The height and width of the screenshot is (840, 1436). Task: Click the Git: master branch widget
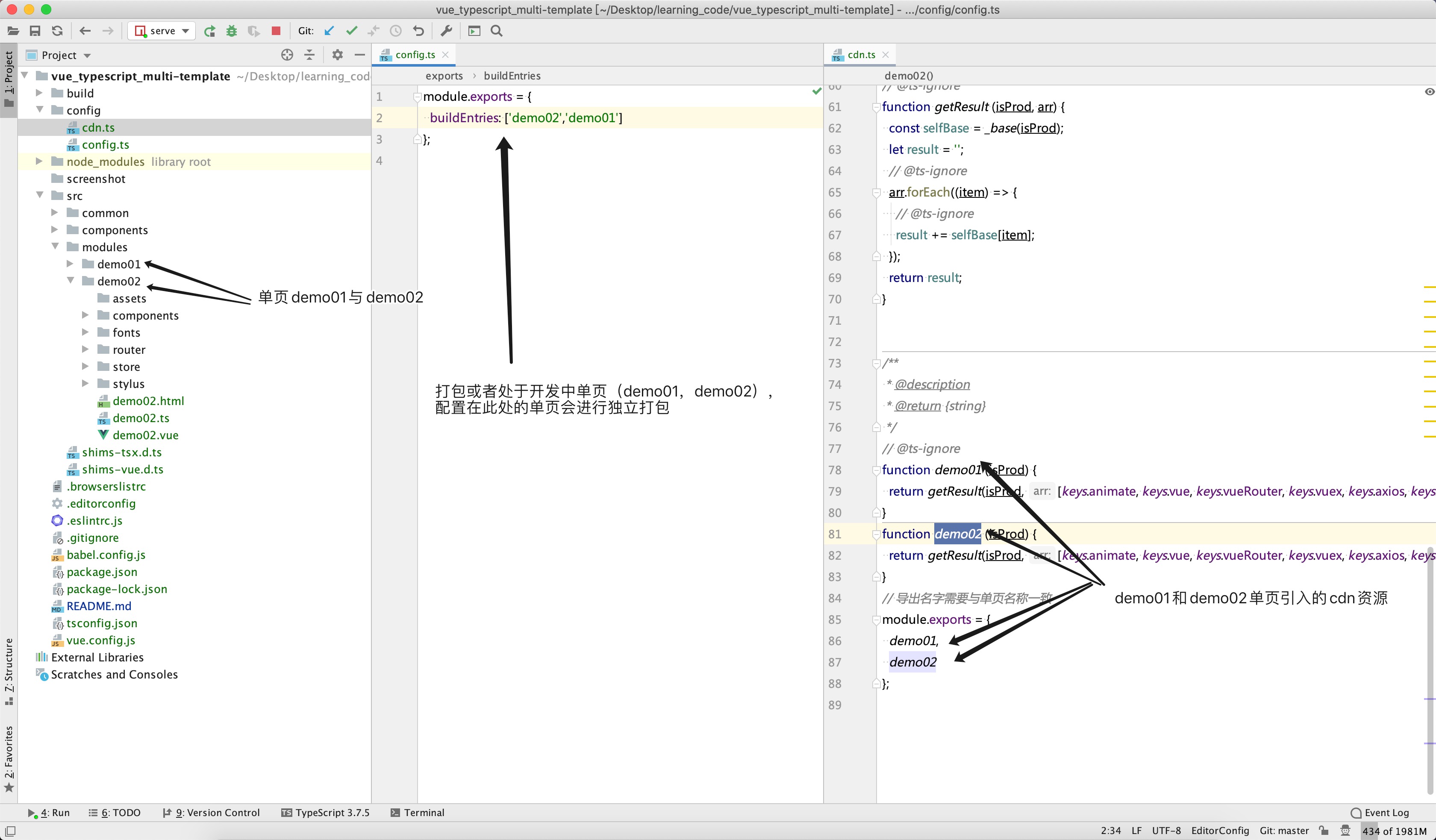pyautogui.click(x=1284, y=830)
